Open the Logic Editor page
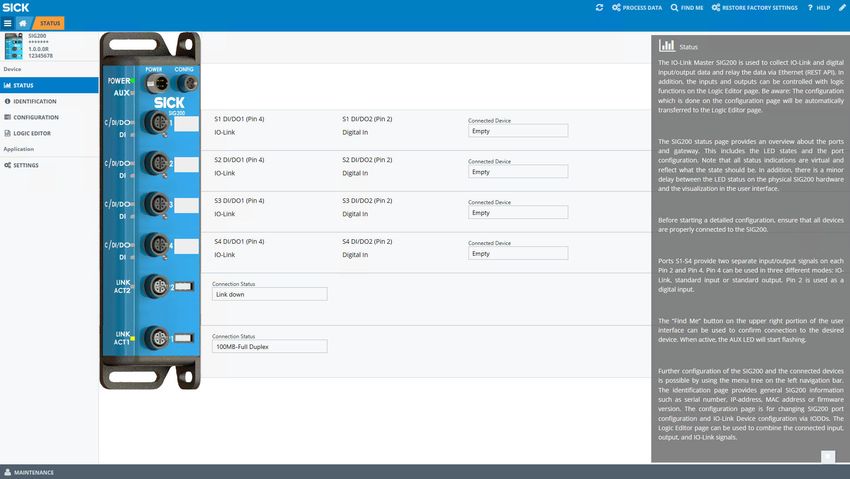 click(x=32, y=133)
